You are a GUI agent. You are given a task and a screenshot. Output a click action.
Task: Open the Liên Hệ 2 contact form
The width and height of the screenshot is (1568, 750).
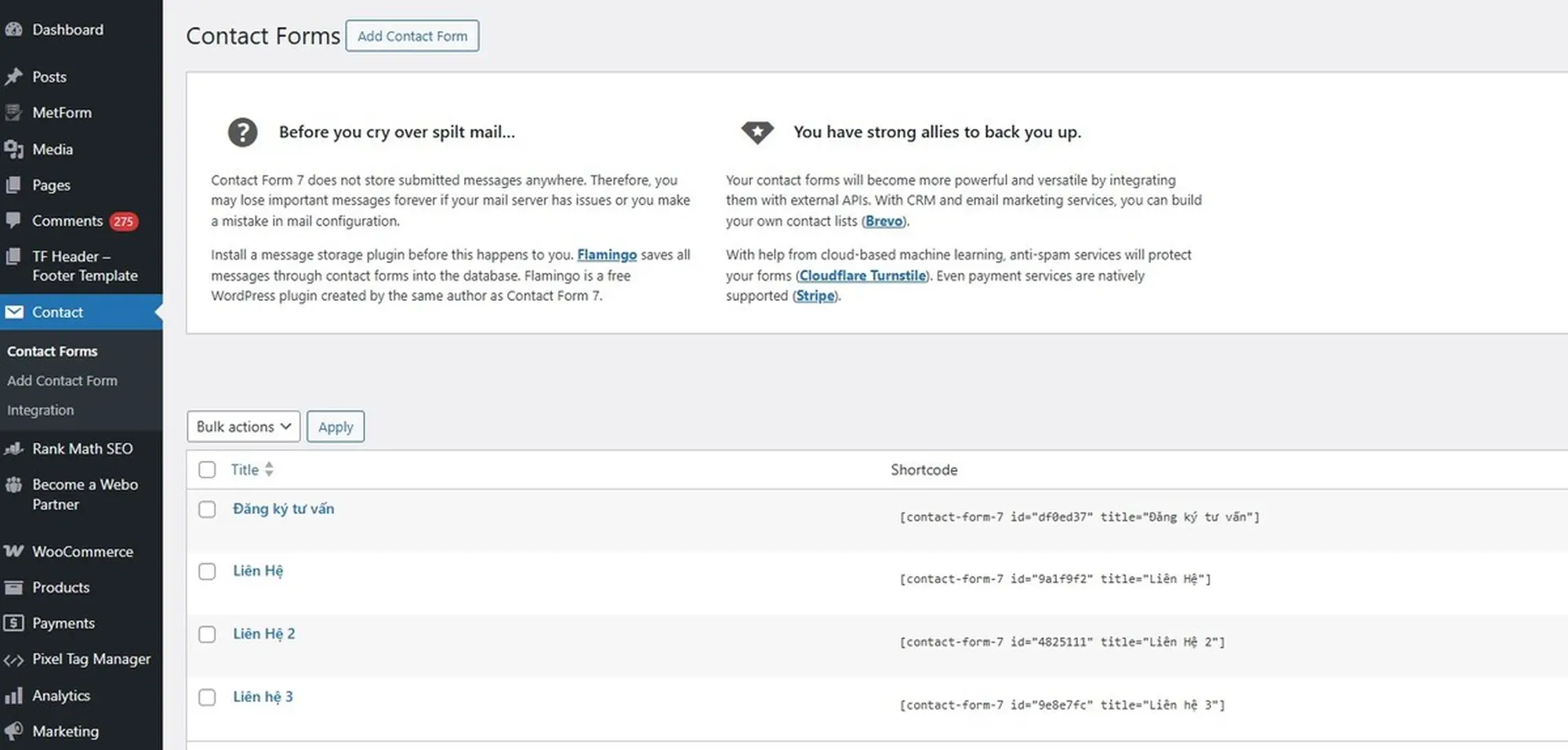(264, 633)
